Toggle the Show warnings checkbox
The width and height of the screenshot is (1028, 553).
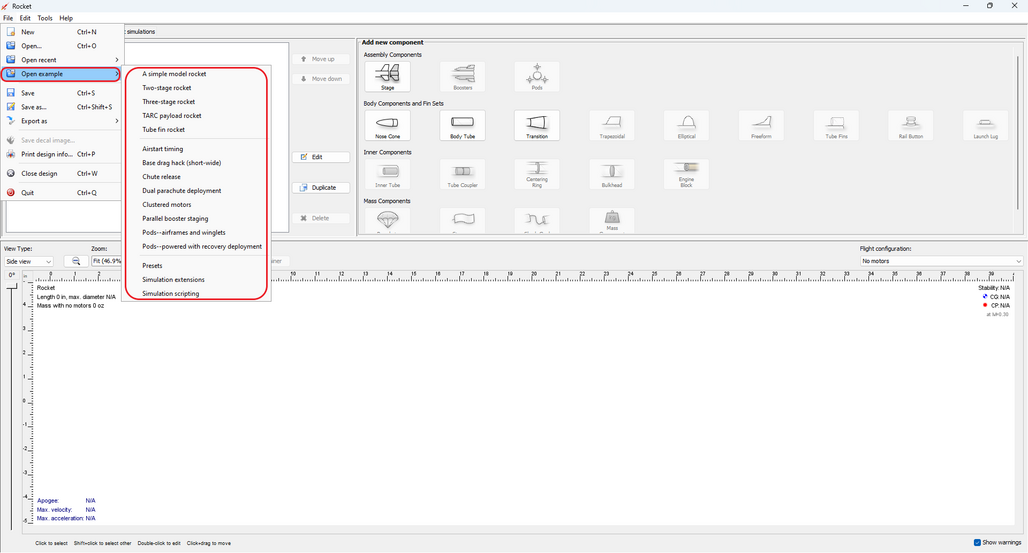(x=977, y=543)
